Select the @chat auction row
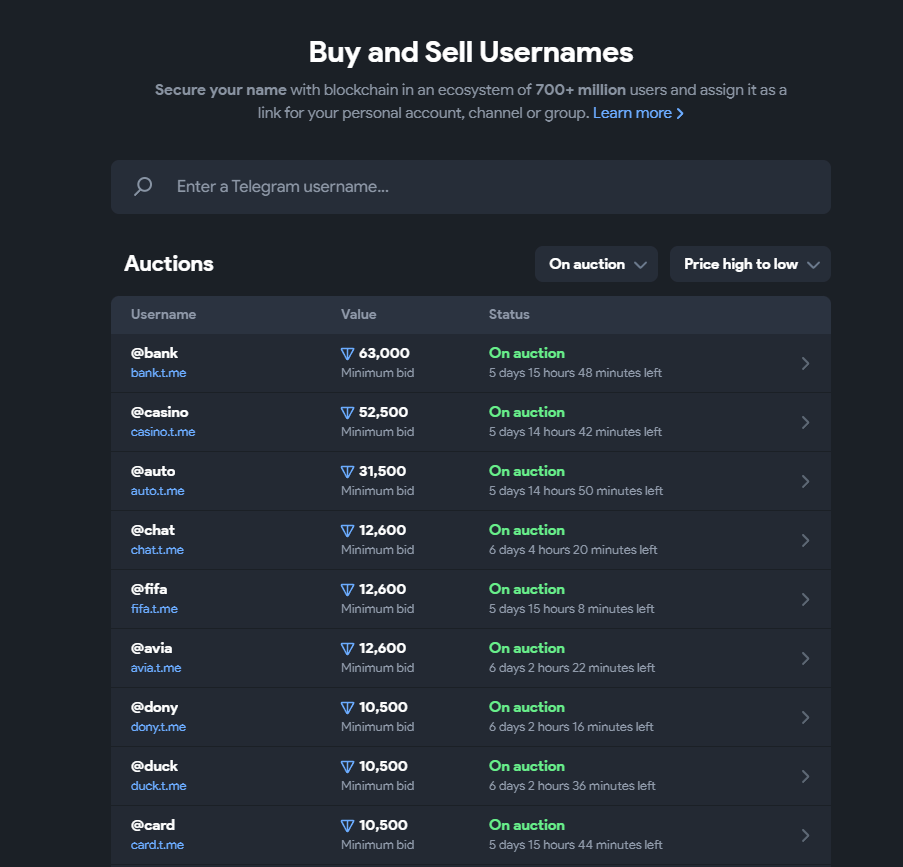903x867 pixels. tap(470, 540)
